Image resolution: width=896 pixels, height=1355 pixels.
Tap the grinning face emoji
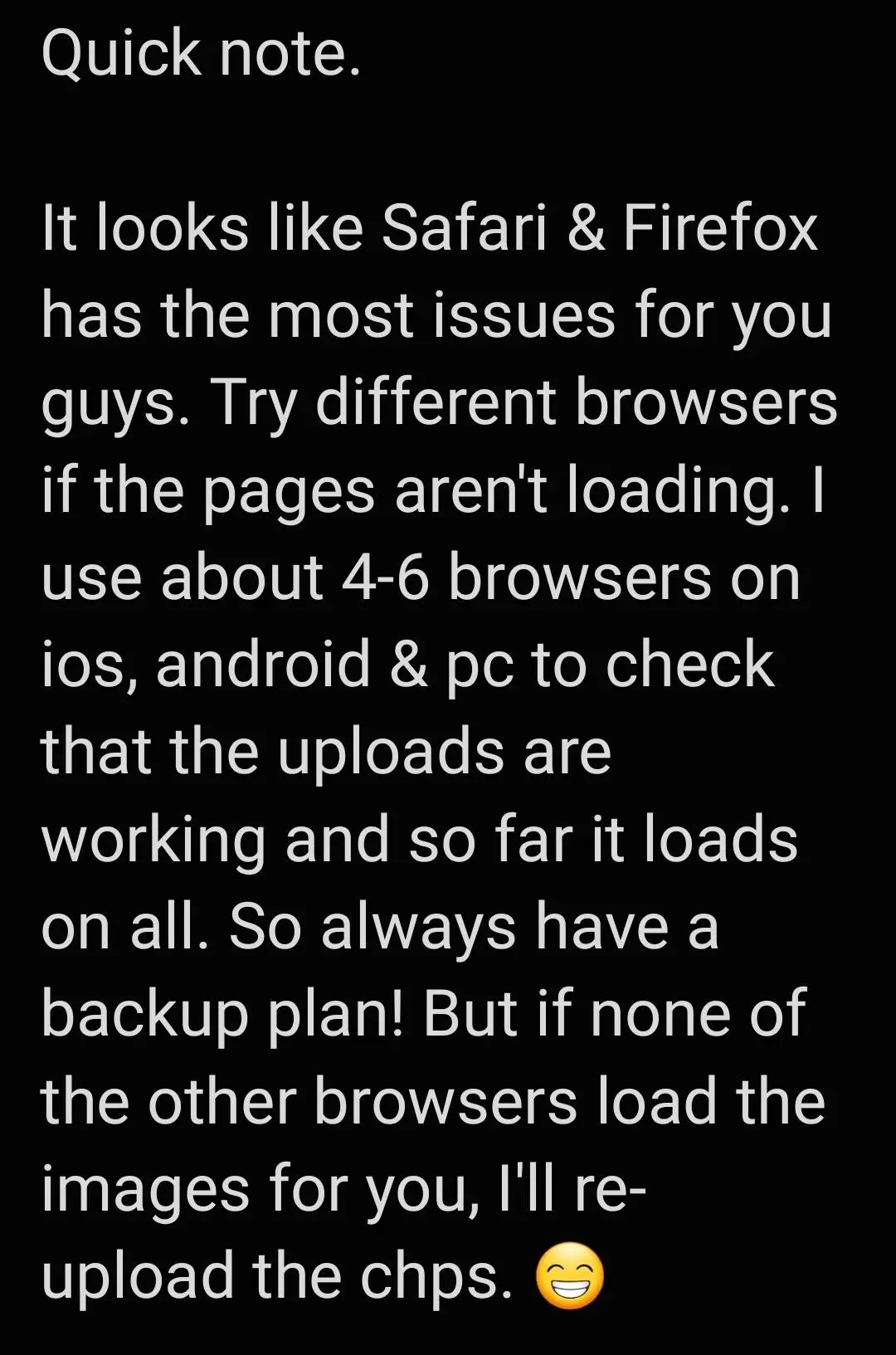569,1276
